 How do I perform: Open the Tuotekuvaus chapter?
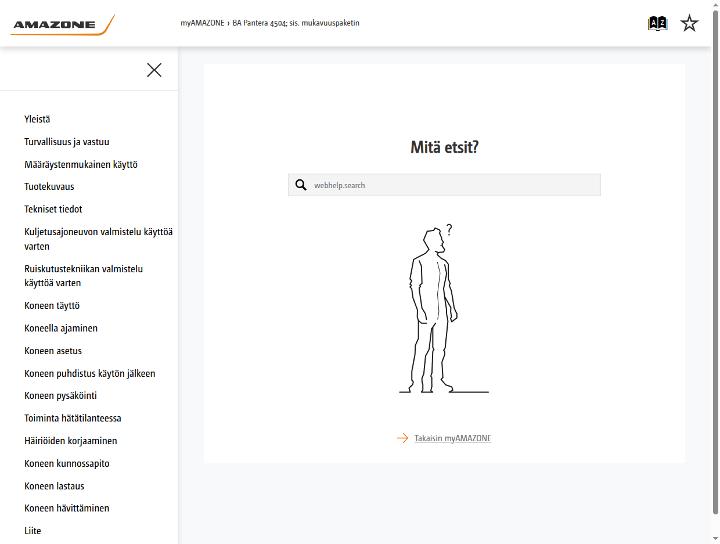pyautogui.click(x=49, y=186)
